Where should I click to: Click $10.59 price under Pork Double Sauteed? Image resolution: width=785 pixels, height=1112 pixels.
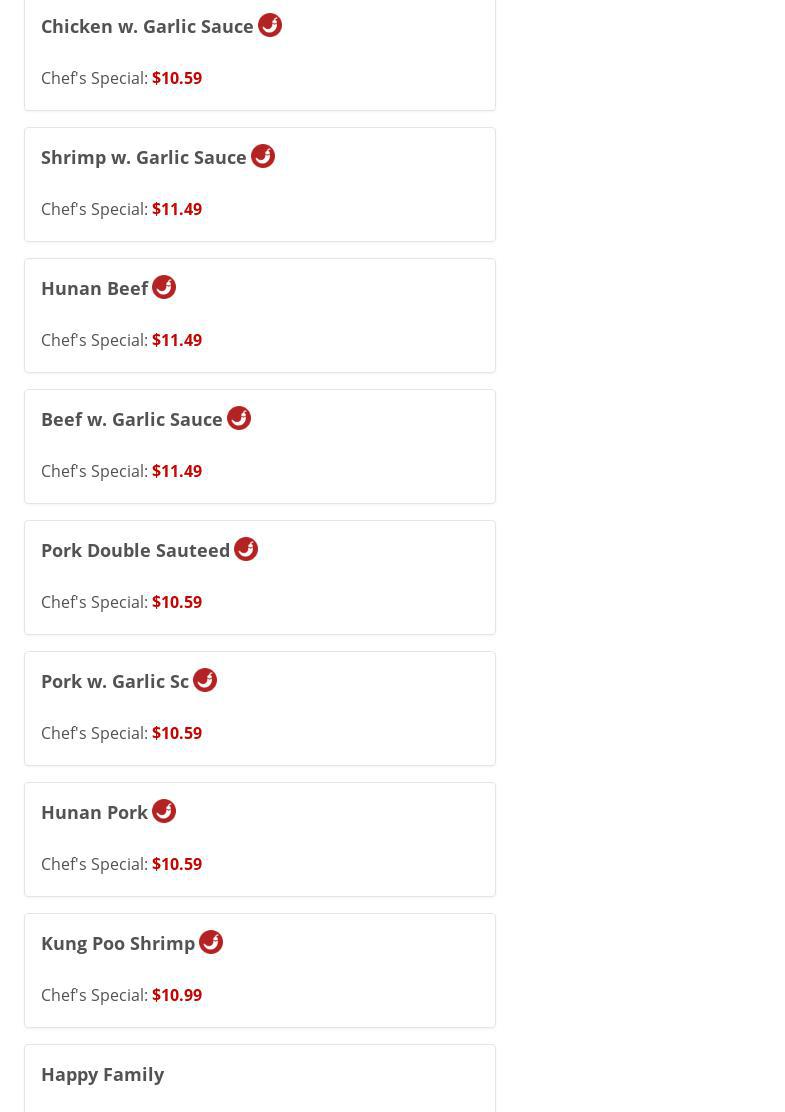click(x=177, y=602)
